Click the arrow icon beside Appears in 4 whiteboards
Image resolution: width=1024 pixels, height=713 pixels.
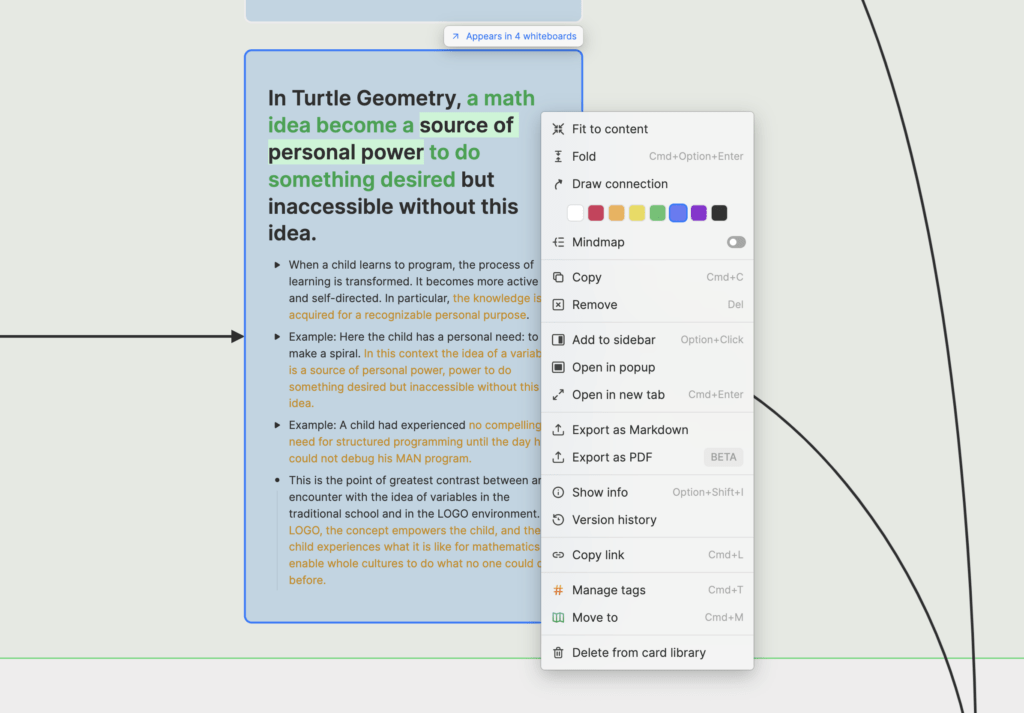click(x=455, y=37)
